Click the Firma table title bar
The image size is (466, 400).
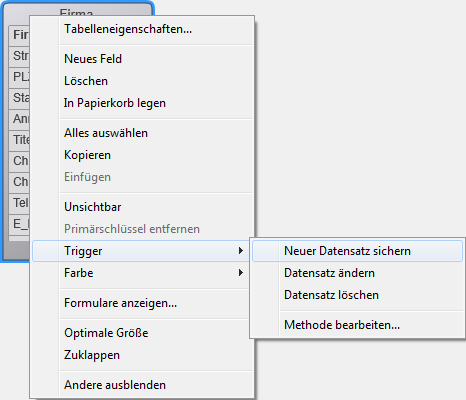click(77, 10)
